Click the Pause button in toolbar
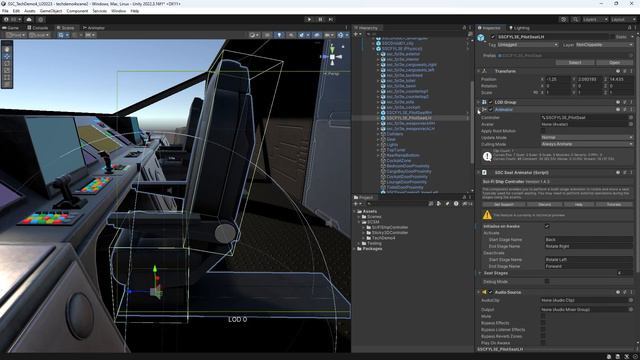 (320, 19)
